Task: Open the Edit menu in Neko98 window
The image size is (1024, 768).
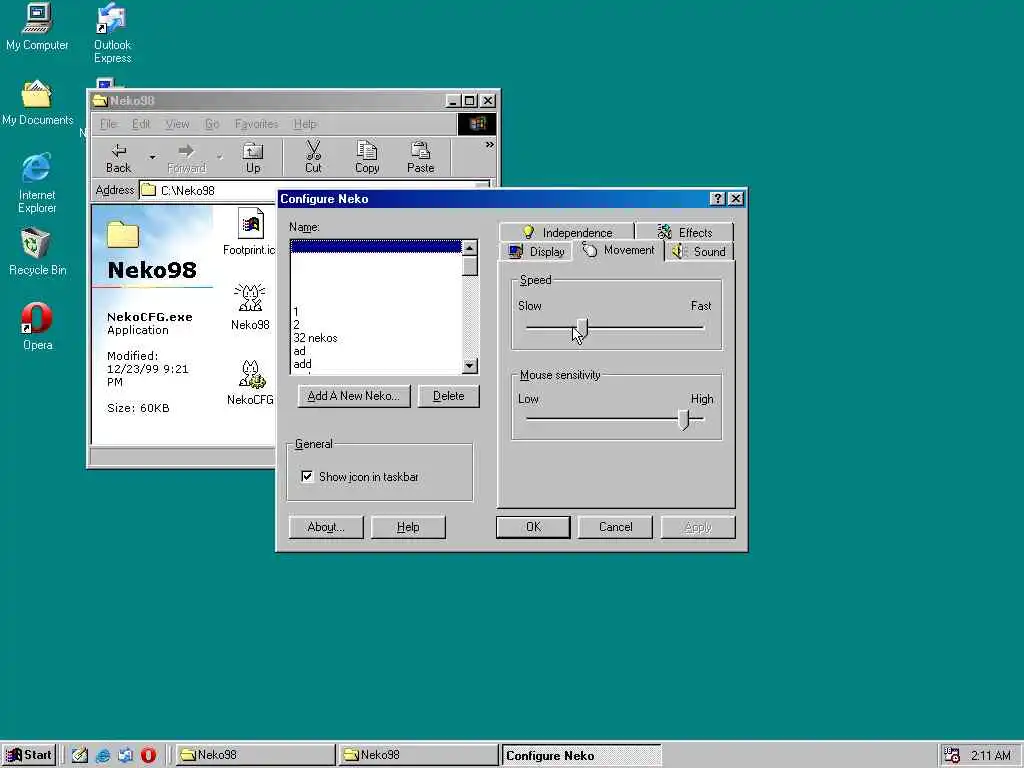Action: (x=141, y=124)
